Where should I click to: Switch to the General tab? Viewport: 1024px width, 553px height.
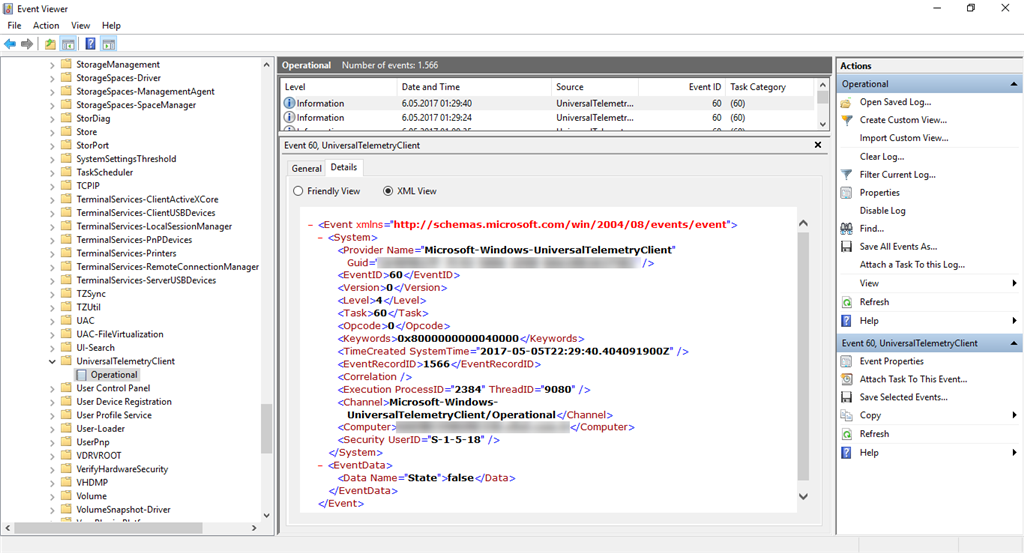tap(306, 168)
